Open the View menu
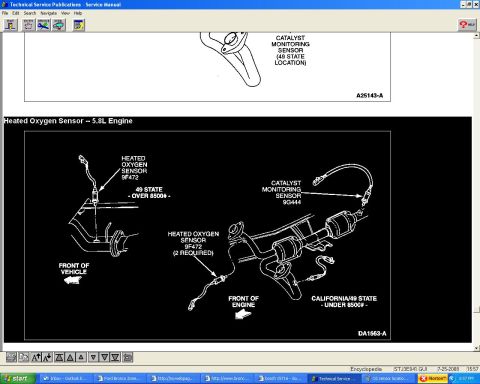This screenshot has height=384, width=480. (x=65, y=13)
